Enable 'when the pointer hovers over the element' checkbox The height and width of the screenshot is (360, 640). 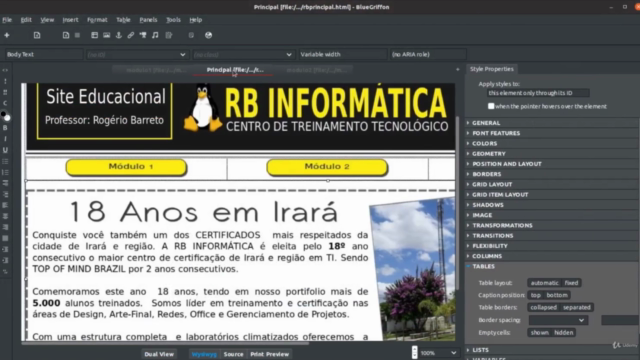point(491,106)
